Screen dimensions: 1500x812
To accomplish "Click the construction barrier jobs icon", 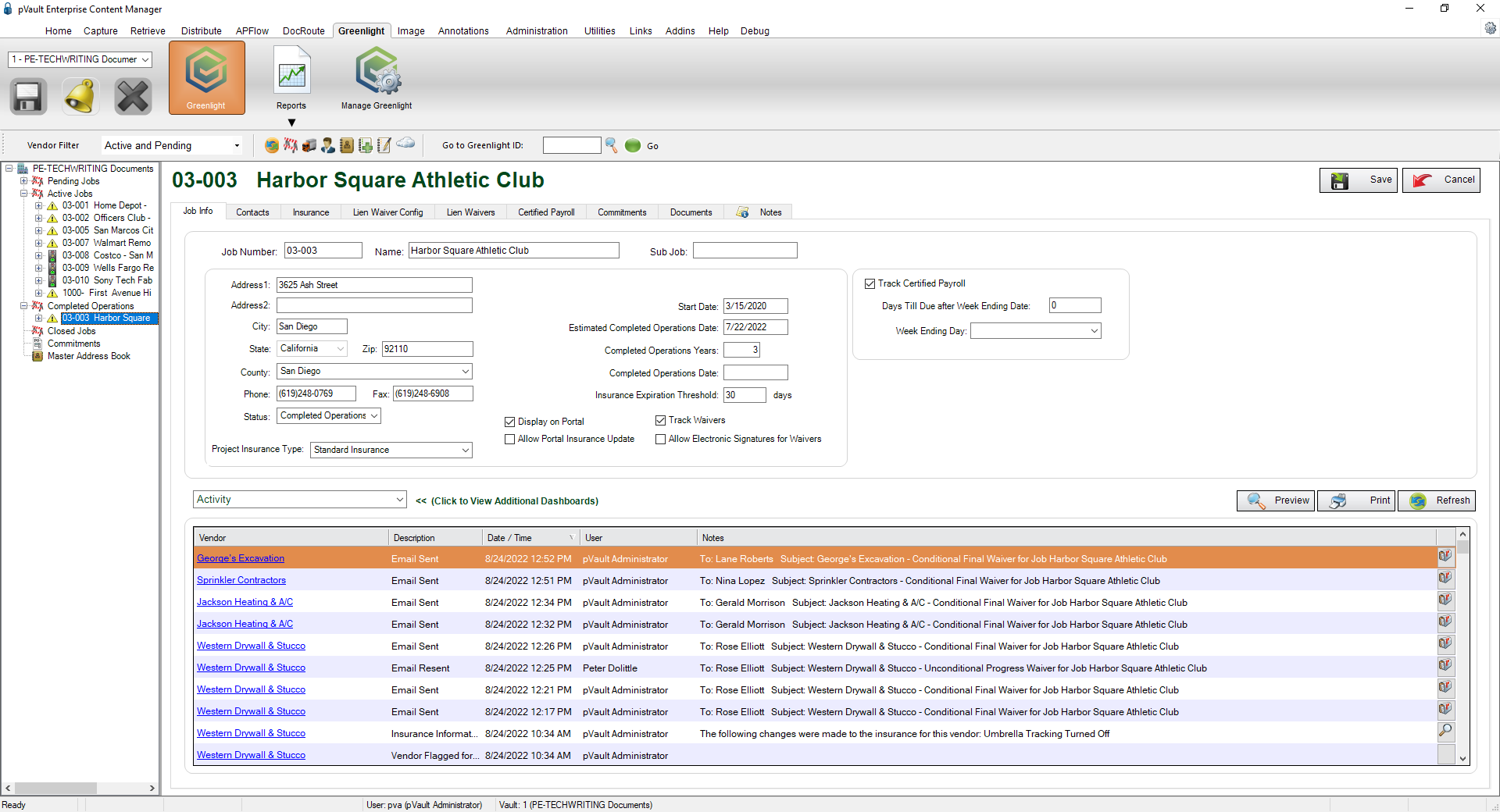I will [291, 145].
